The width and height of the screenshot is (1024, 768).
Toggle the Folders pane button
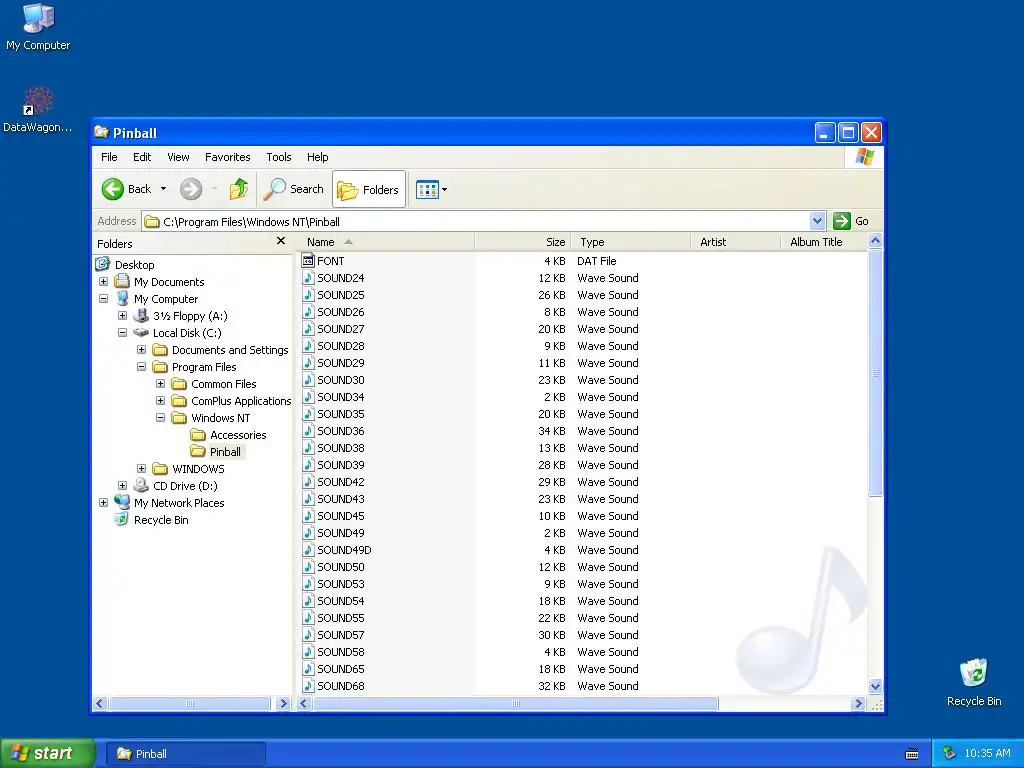click(368, 189)
